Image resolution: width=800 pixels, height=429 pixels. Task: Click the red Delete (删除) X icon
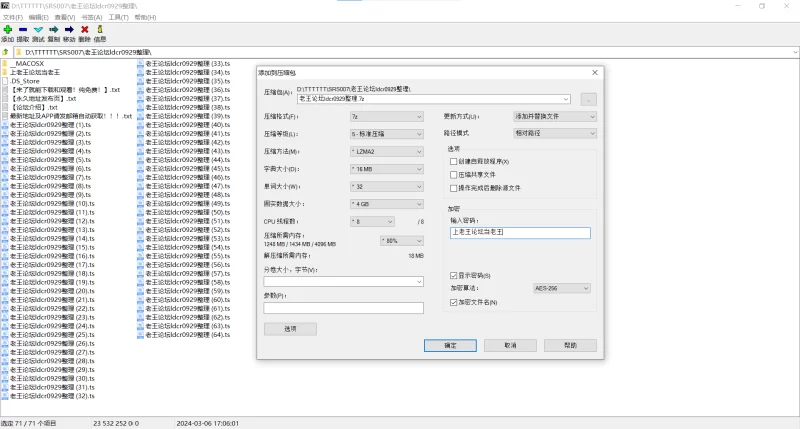85,30
